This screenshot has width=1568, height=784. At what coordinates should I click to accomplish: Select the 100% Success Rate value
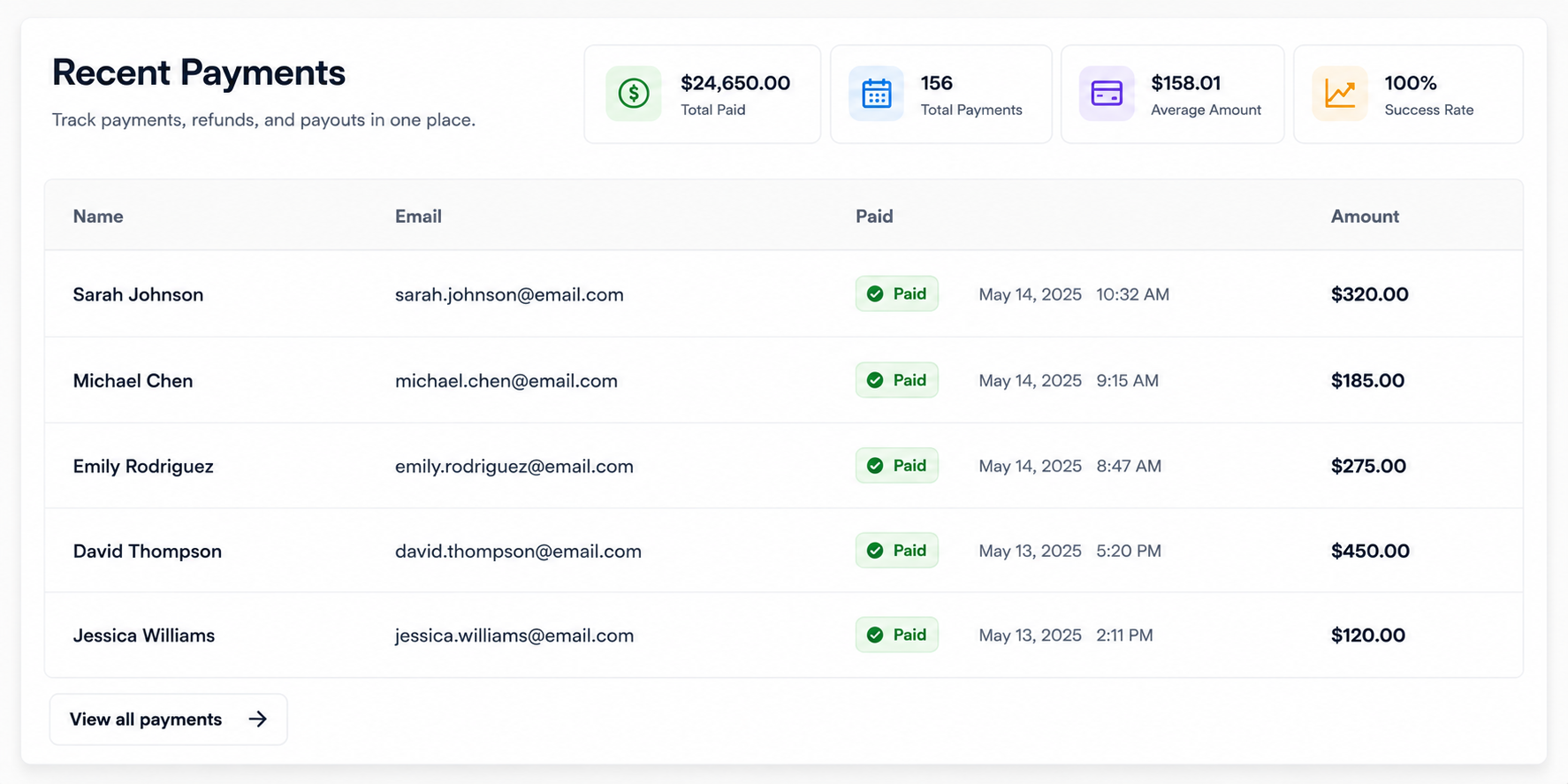[1411, 83]
